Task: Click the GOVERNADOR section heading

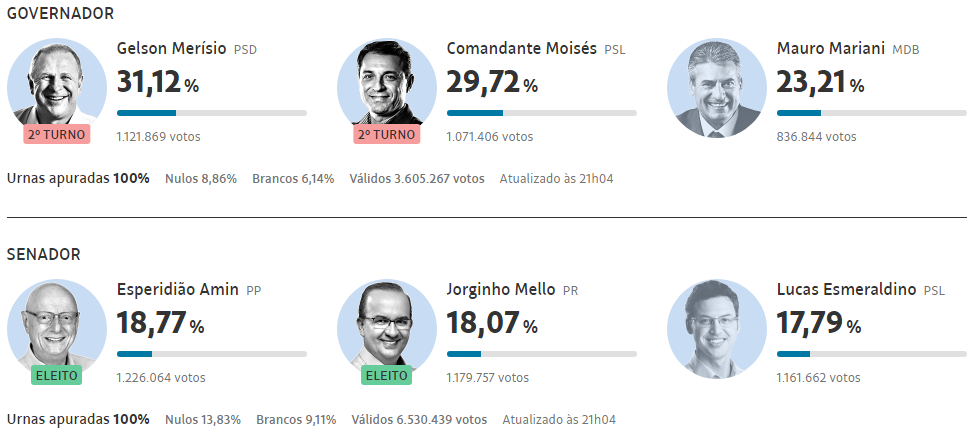Action: 60,14
